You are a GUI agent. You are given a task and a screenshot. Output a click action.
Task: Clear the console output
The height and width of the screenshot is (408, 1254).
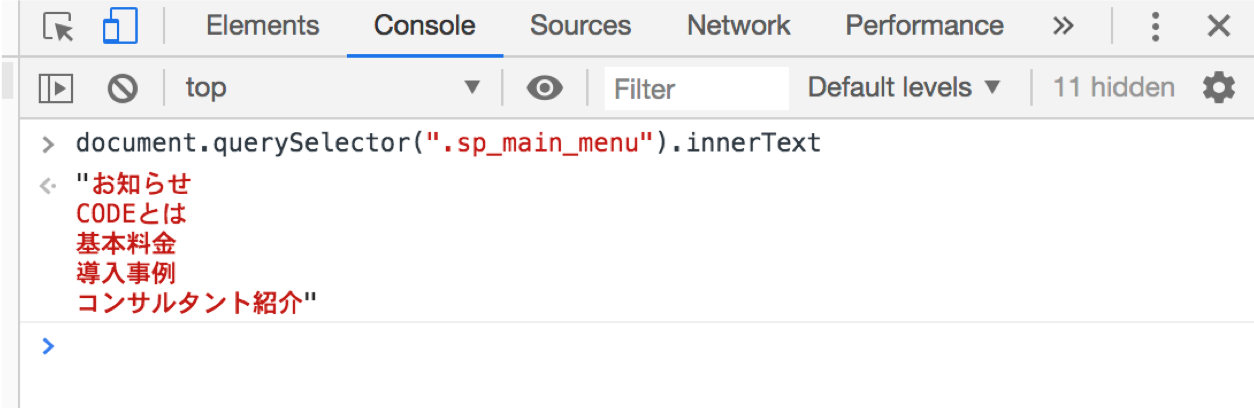click(122, 88)
